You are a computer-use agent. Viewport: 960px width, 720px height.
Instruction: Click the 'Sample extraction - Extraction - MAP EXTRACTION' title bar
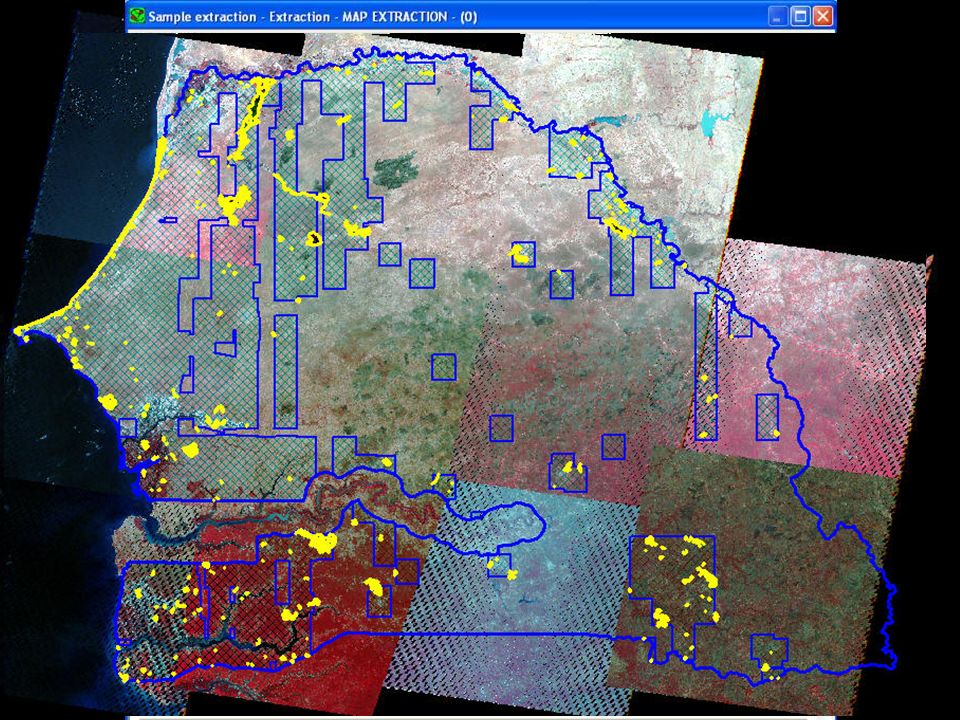[x=481, y=17]
